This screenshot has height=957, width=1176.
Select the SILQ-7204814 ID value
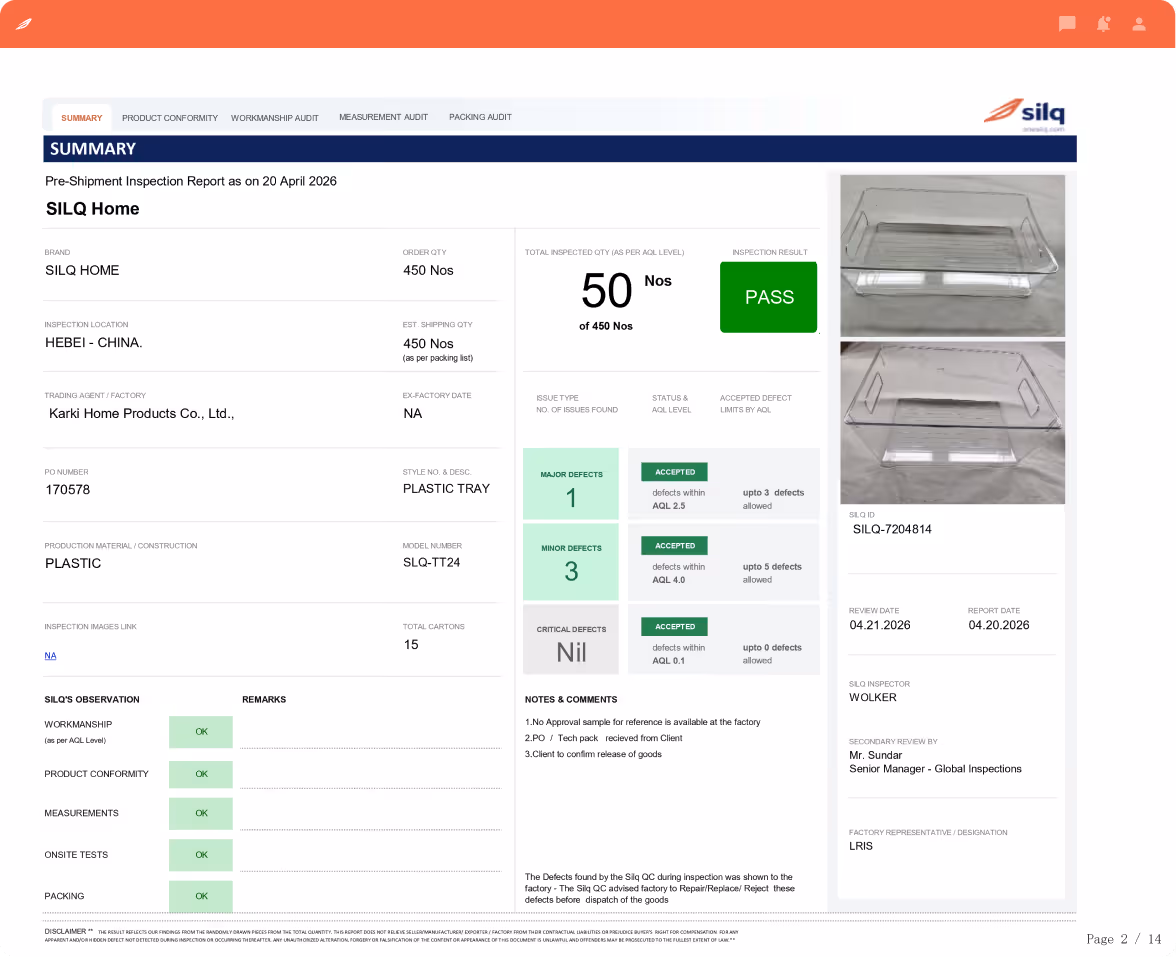pos(892,530)
